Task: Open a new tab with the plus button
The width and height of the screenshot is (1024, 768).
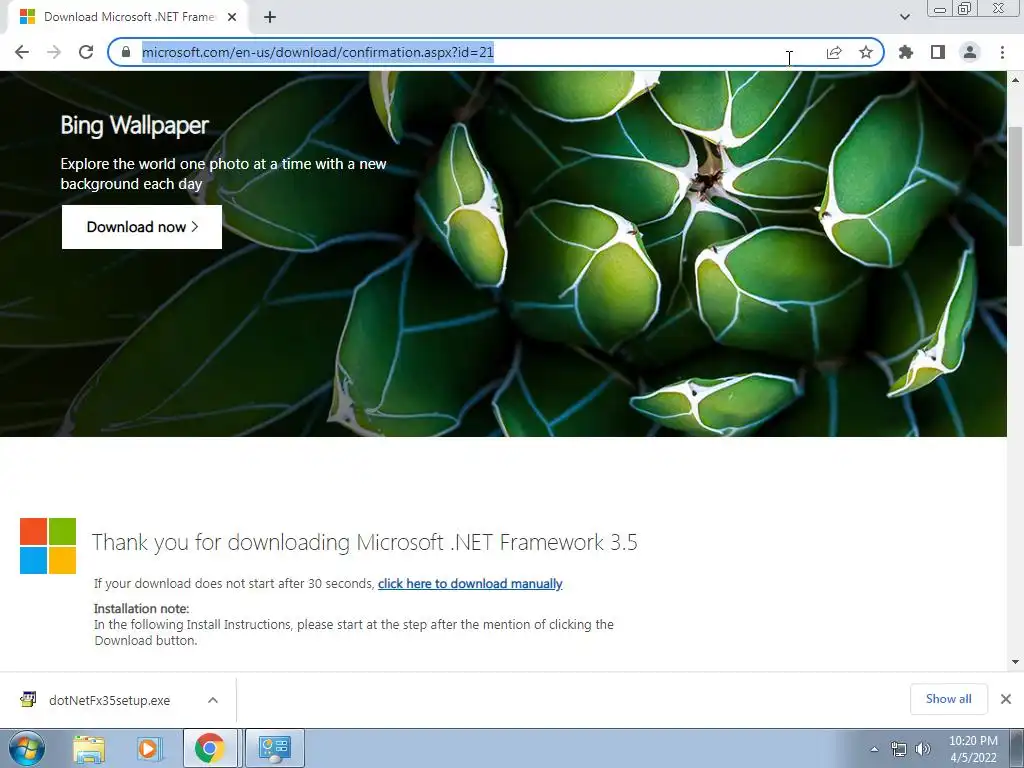Action: pos(270,18)
